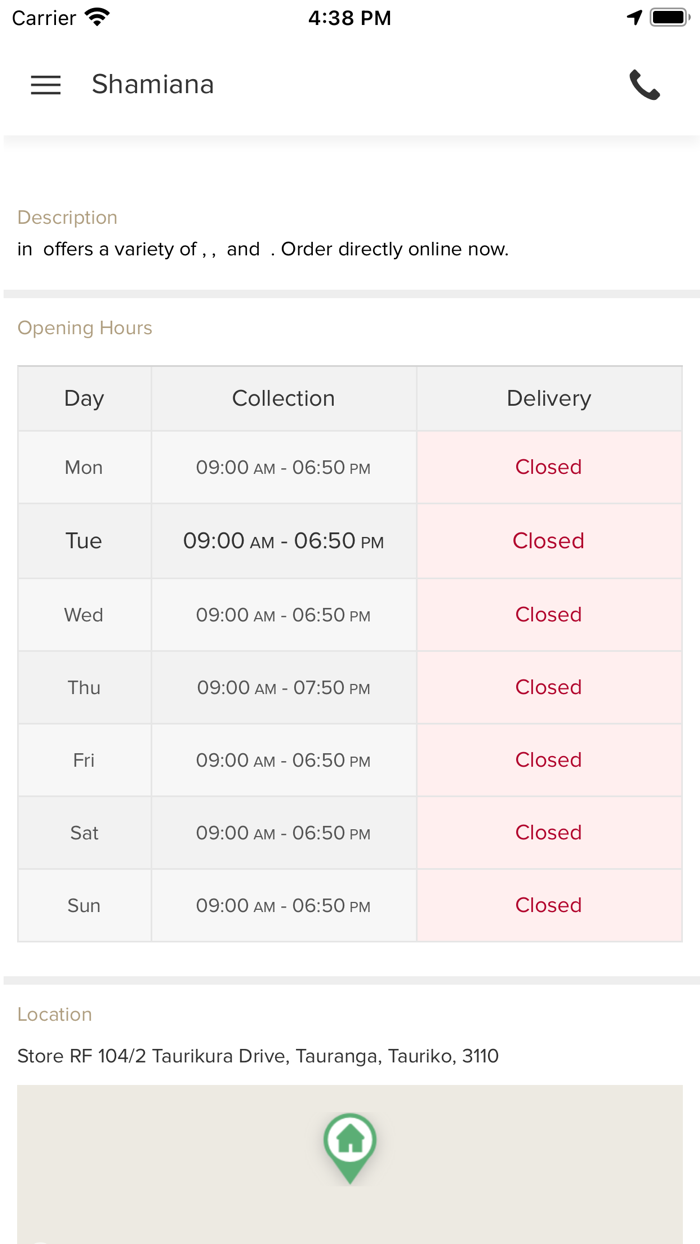
Task: Tap the restaurant description text
Action: (263, 249)
